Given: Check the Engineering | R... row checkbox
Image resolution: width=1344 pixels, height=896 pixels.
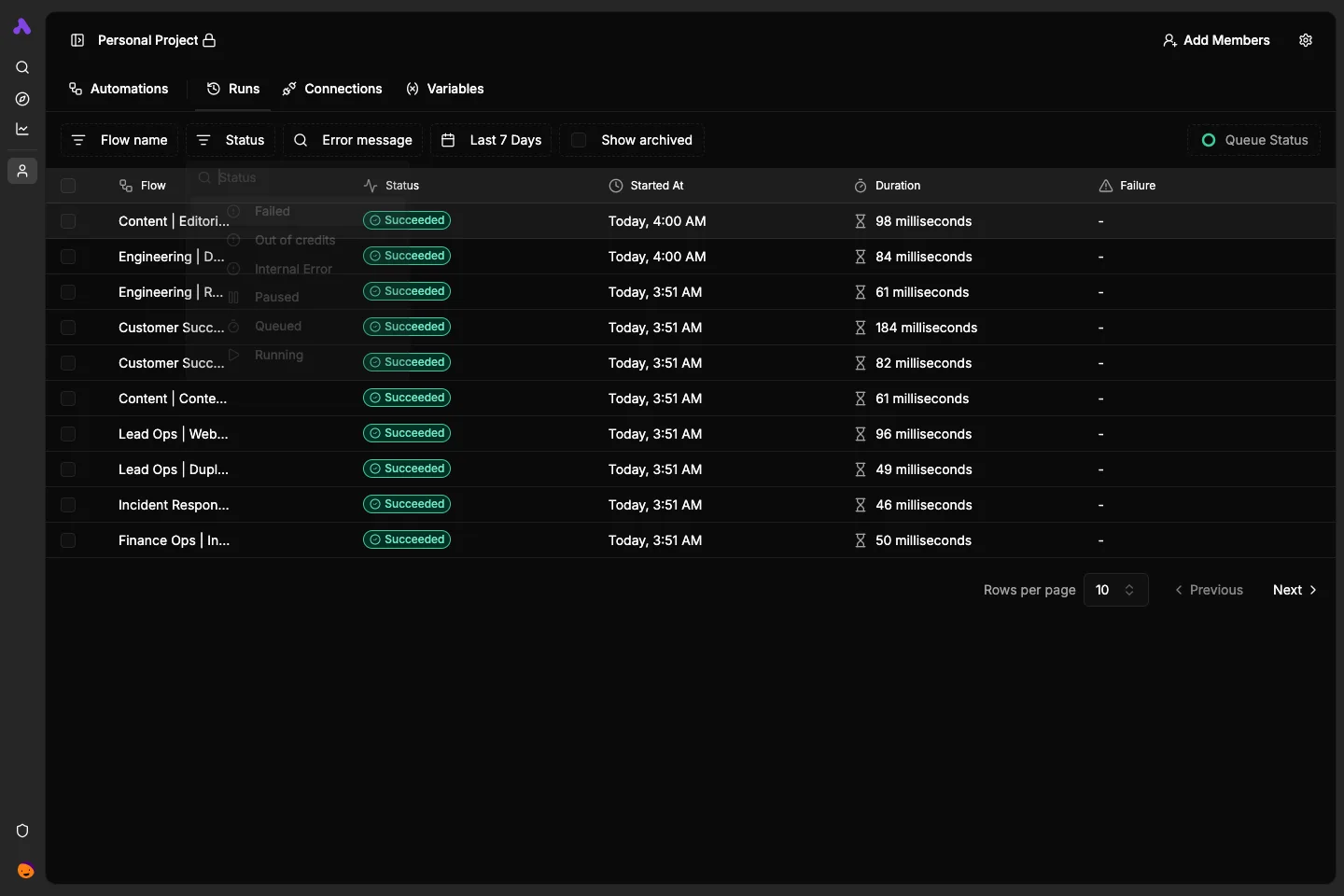Looking at the screenshot, I should [x=68, y=292].
